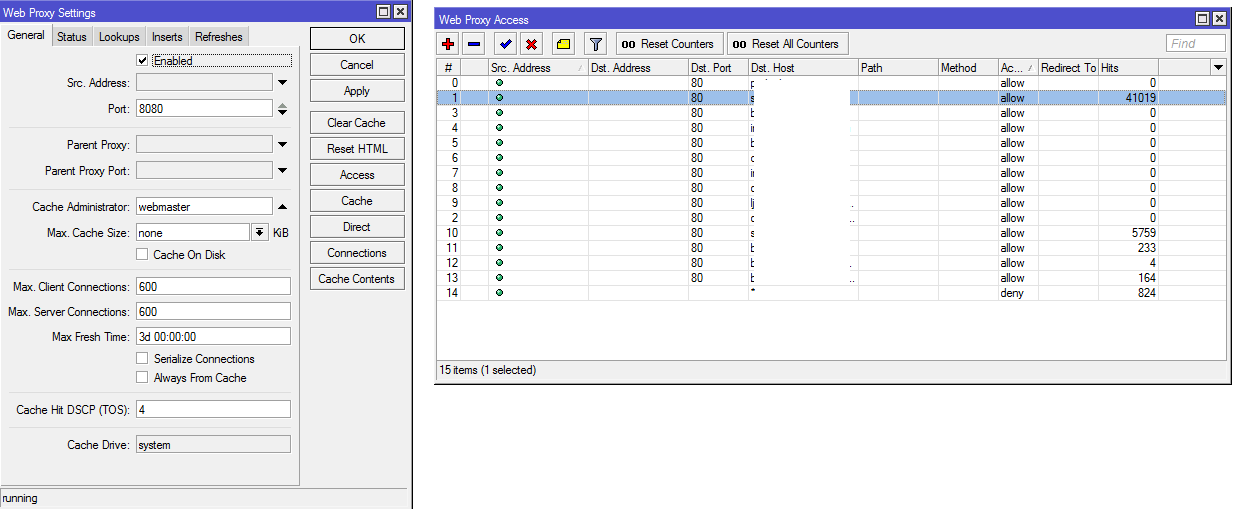Toggle Serialize Connections checkbox
This screenshot has width=1251, height=522.
143,359
